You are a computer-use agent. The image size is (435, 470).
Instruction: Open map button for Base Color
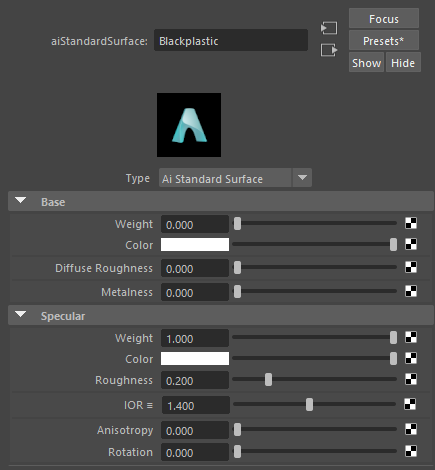[x=411, y=244]
